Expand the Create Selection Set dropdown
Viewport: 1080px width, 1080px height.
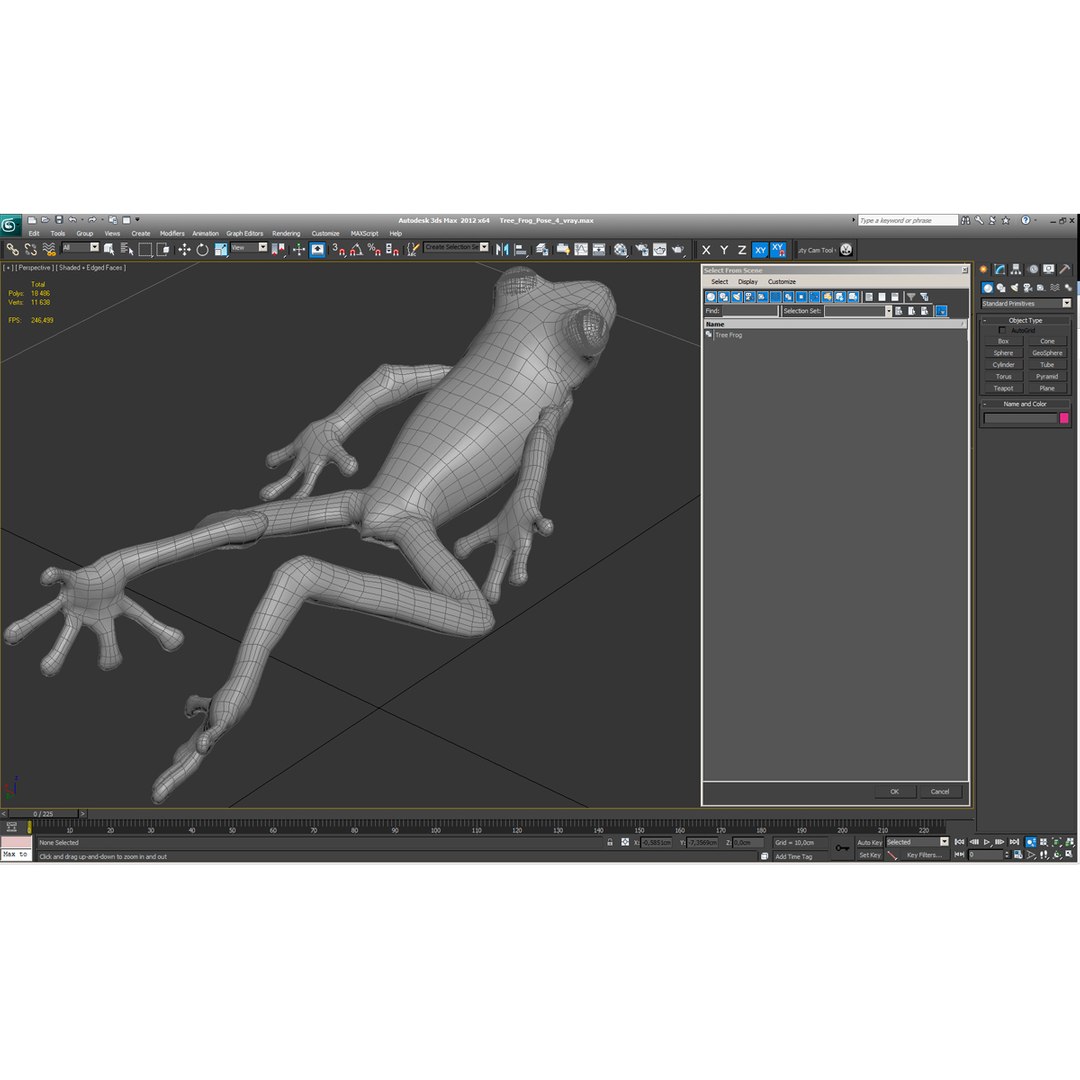point(484,247)
